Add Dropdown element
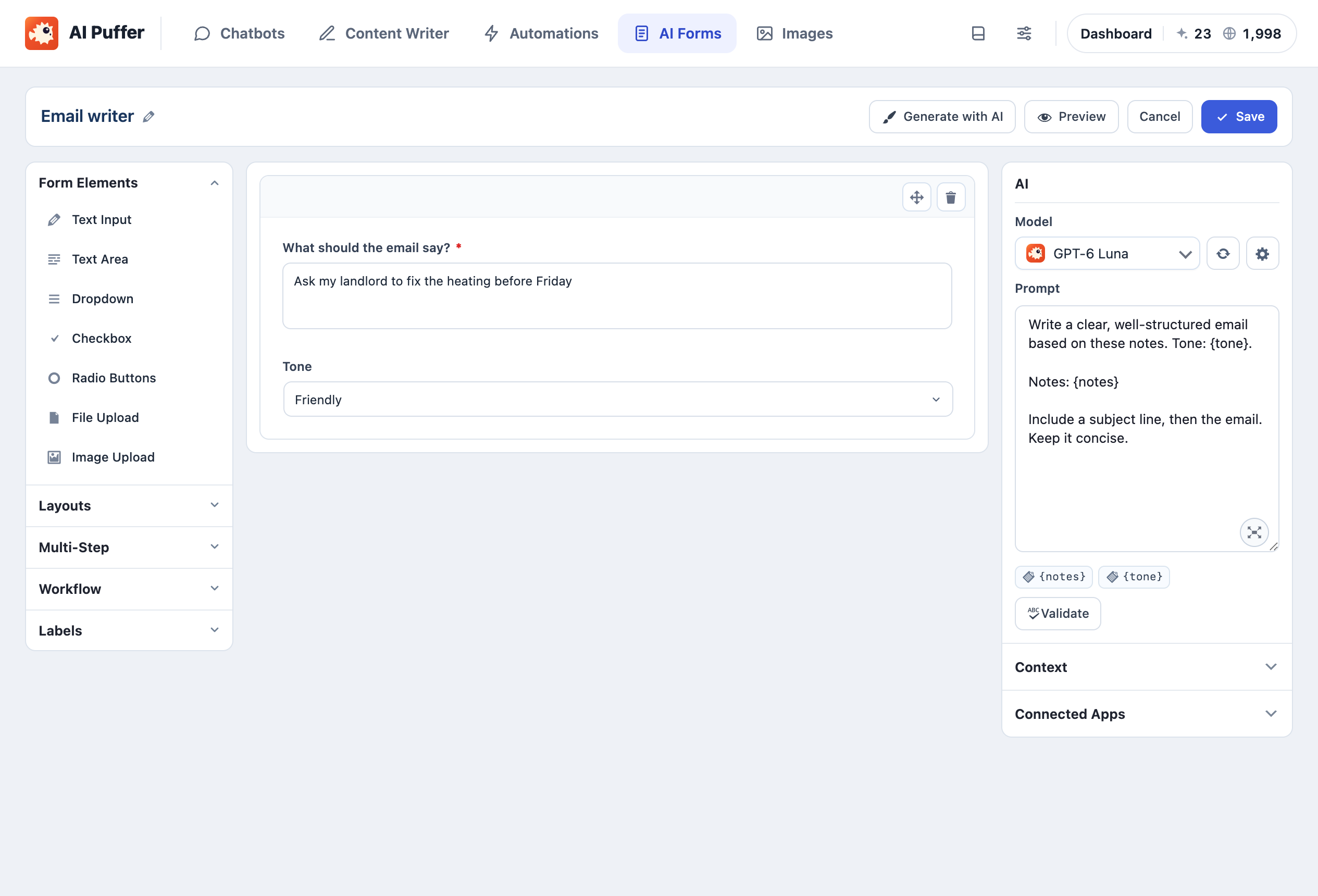The width and height of the screenshot is (1318, 896). (x=129, y=299)
